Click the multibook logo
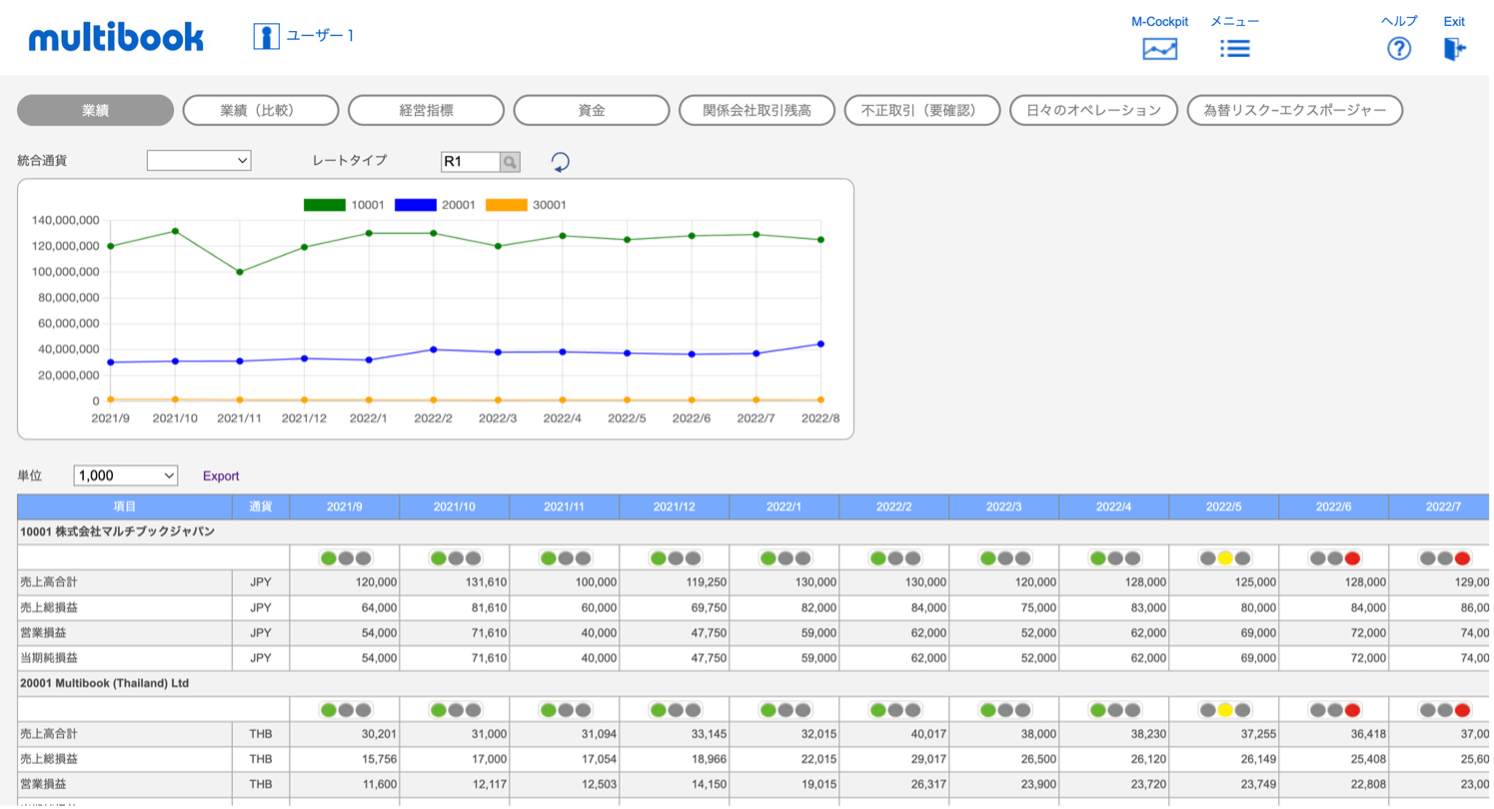 point(116,38)
